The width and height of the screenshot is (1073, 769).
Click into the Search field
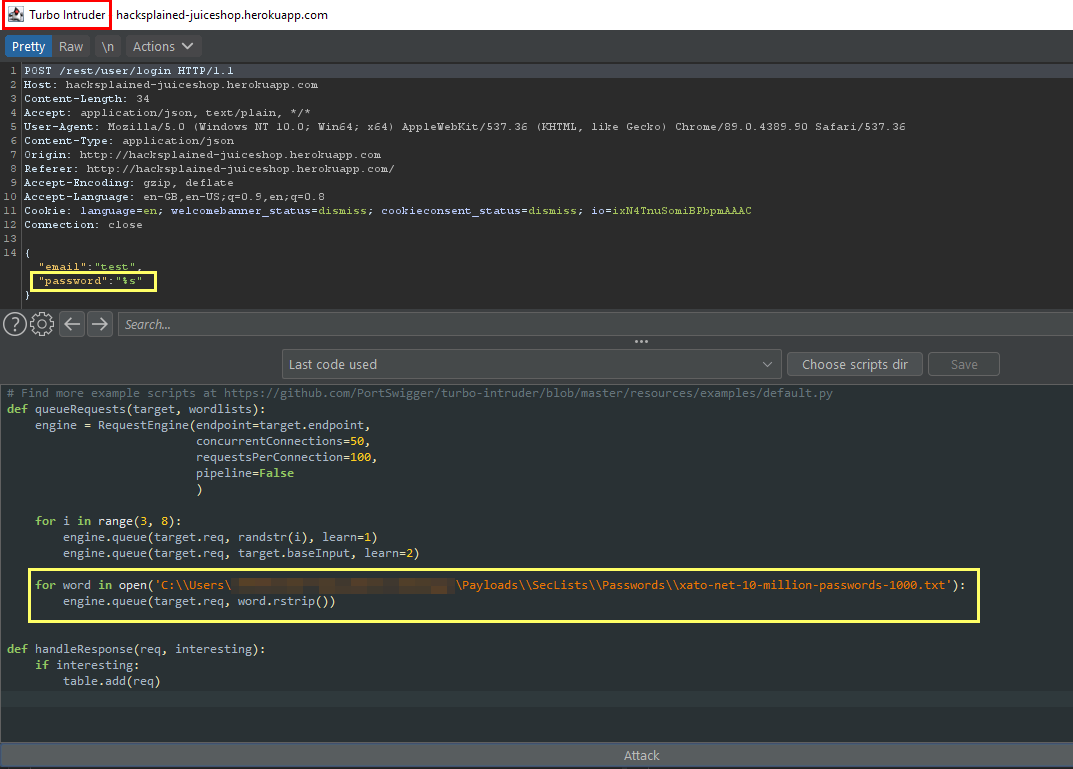(595, 324)
